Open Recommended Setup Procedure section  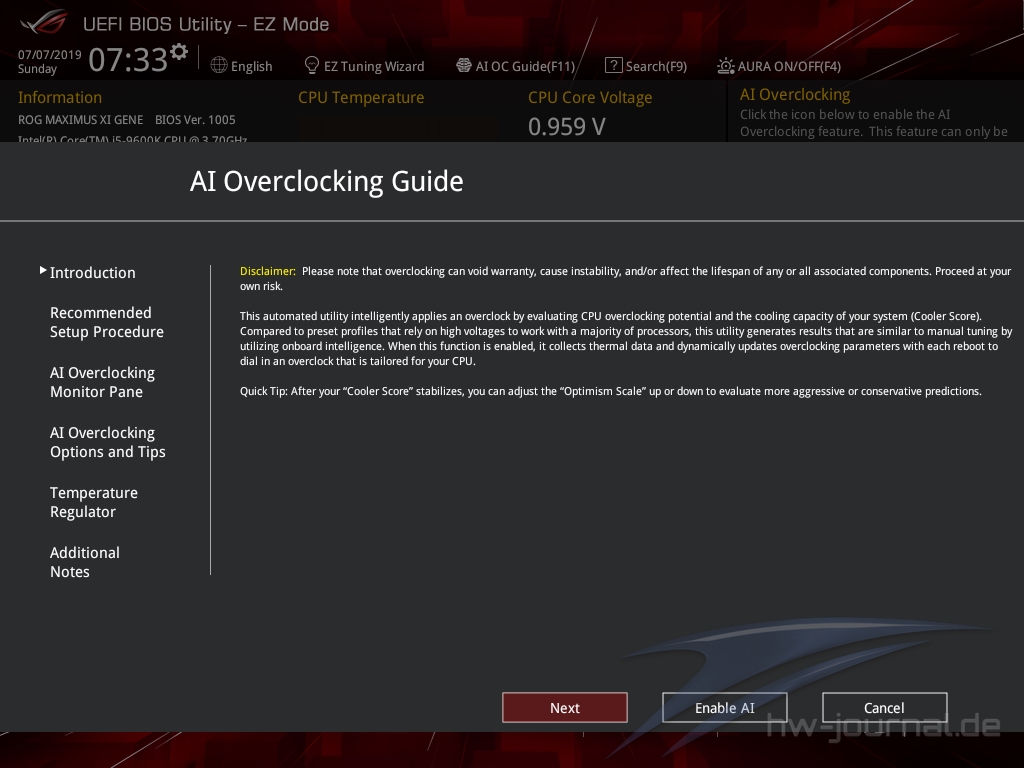tap(106, 323)
